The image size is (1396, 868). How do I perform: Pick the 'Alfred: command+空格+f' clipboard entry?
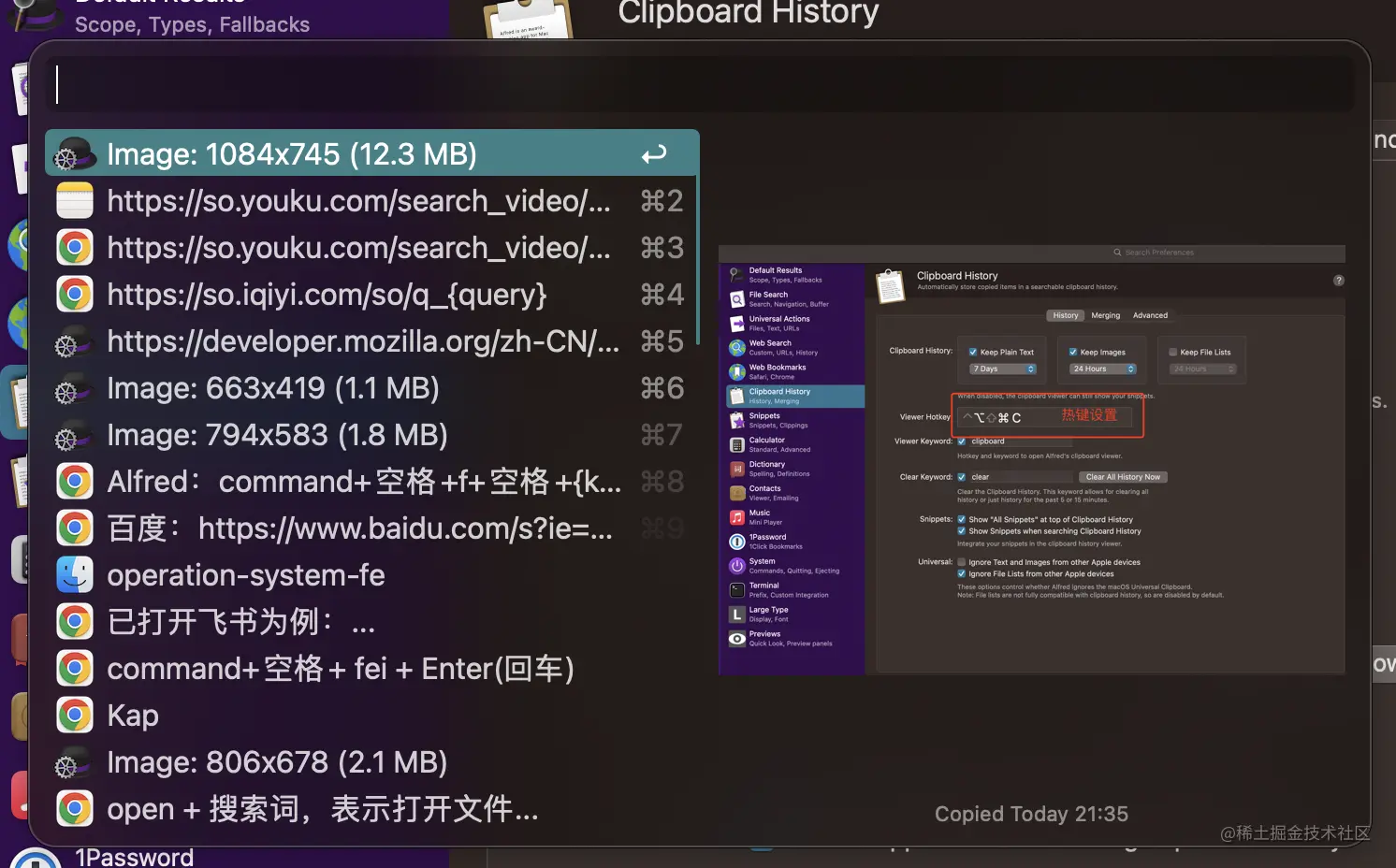coord(372,482)
